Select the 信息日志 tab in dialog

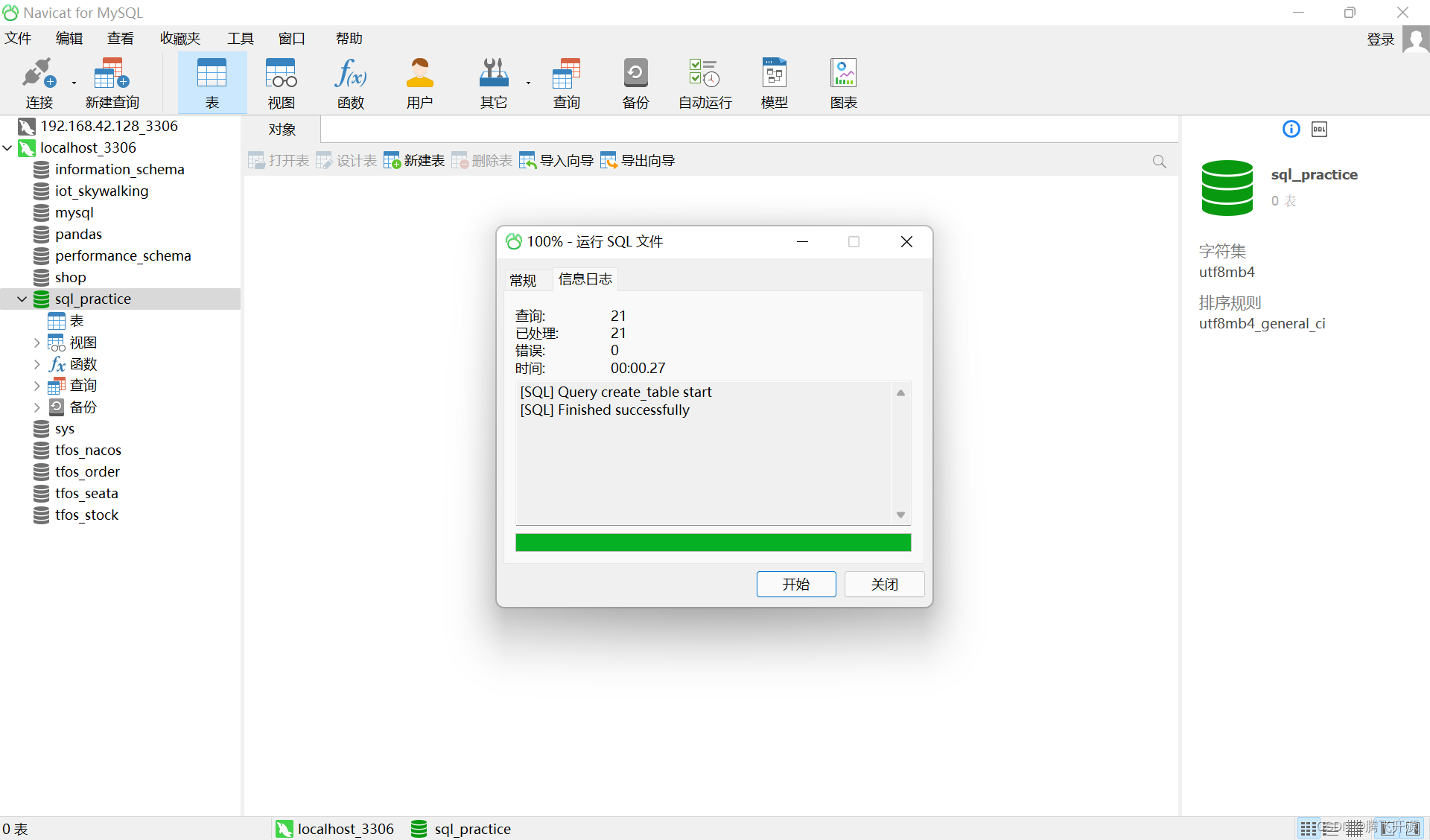coord(585,279)
